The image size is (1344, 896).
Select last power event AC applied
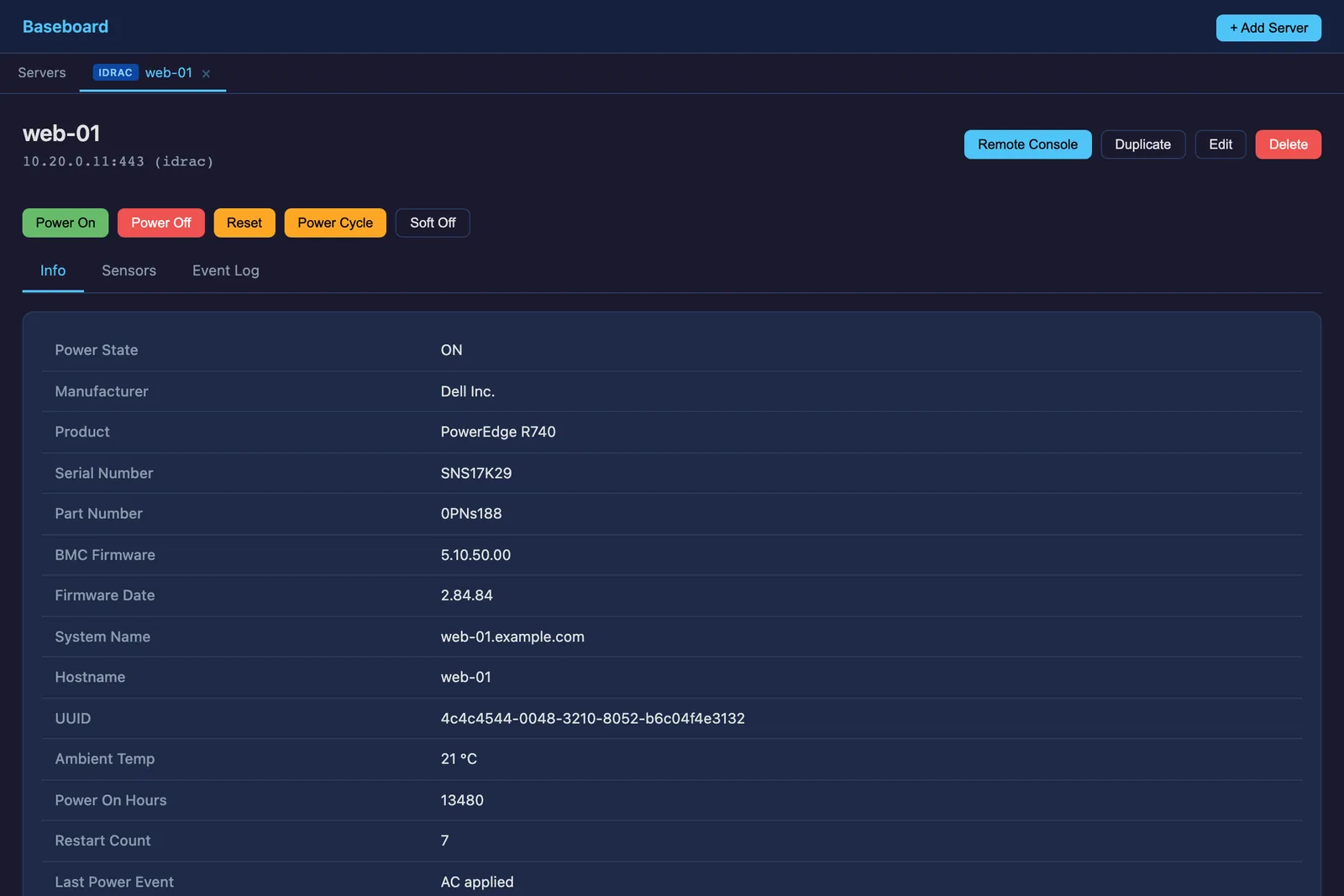pos(477,882)
